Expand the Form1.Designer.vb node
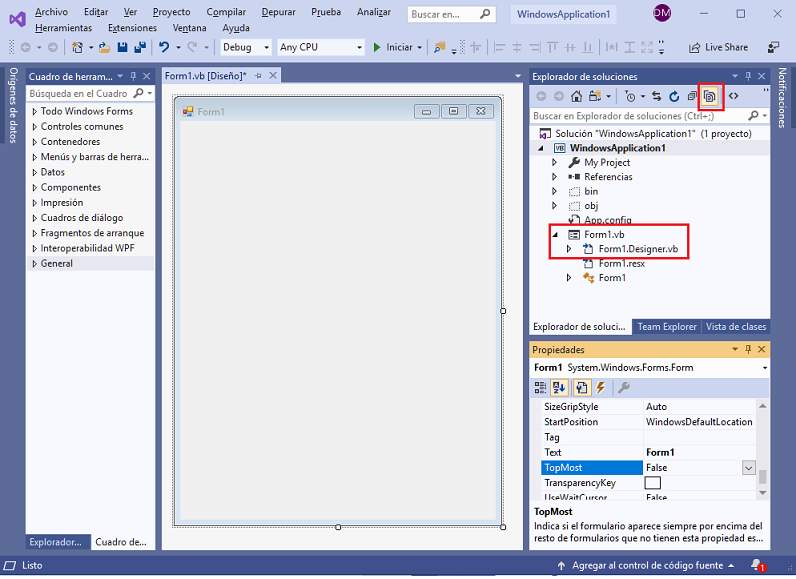This screenshot has width=796, height=579. click(x=569, y=249)
